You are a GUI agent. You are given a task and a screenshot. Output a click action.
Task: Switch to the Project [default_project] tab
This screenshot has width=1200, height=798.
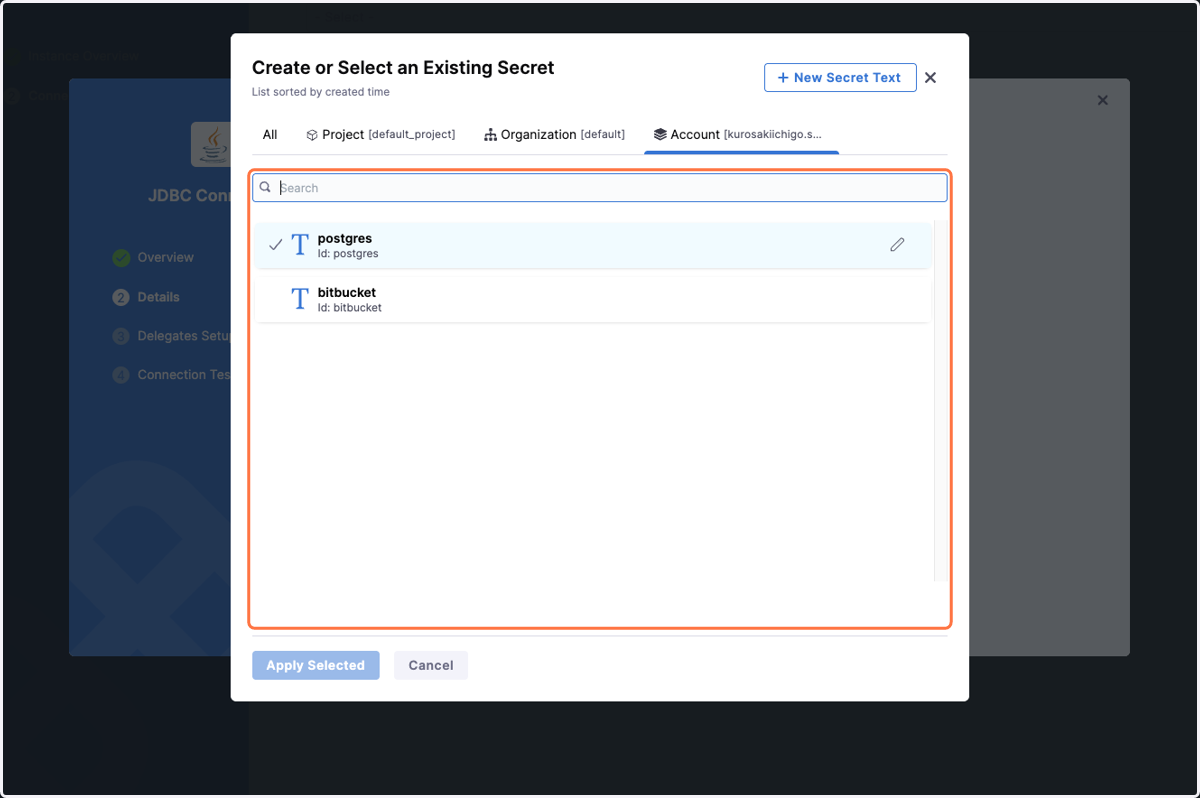point(380,134)
